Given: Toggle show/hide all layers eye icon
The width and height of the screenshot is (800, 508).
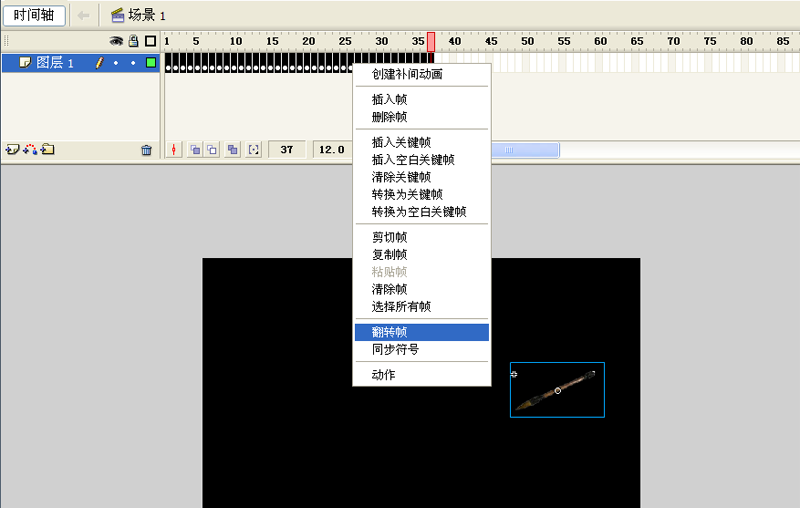Looking at the screenshot, I should point(116,41).
